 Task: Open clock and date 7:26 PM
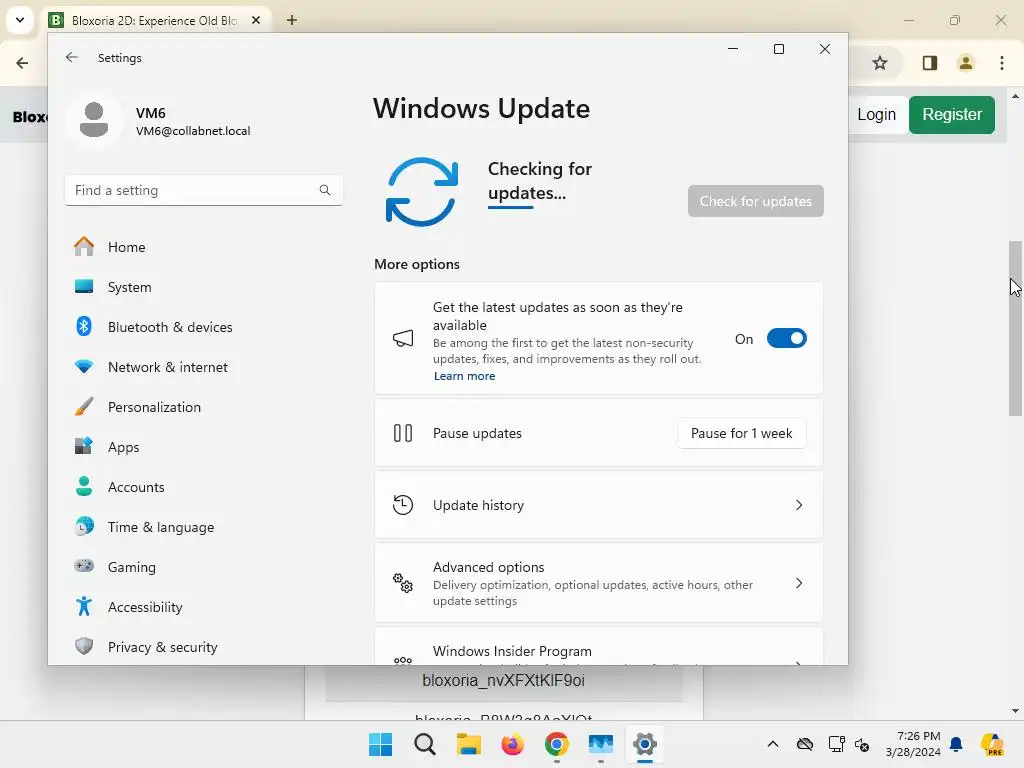coord(913,744)
